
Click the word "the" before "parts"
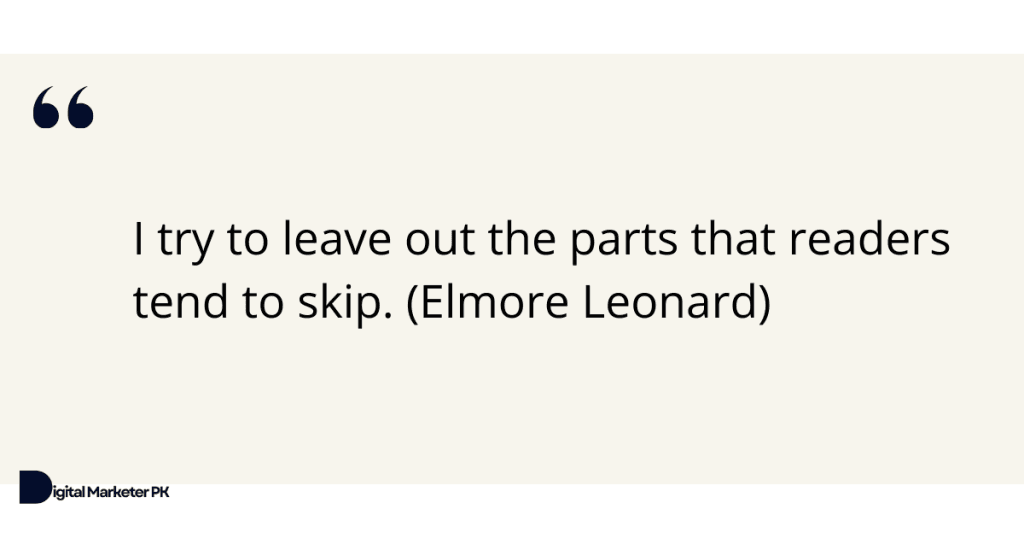click(x=522, y=238)
